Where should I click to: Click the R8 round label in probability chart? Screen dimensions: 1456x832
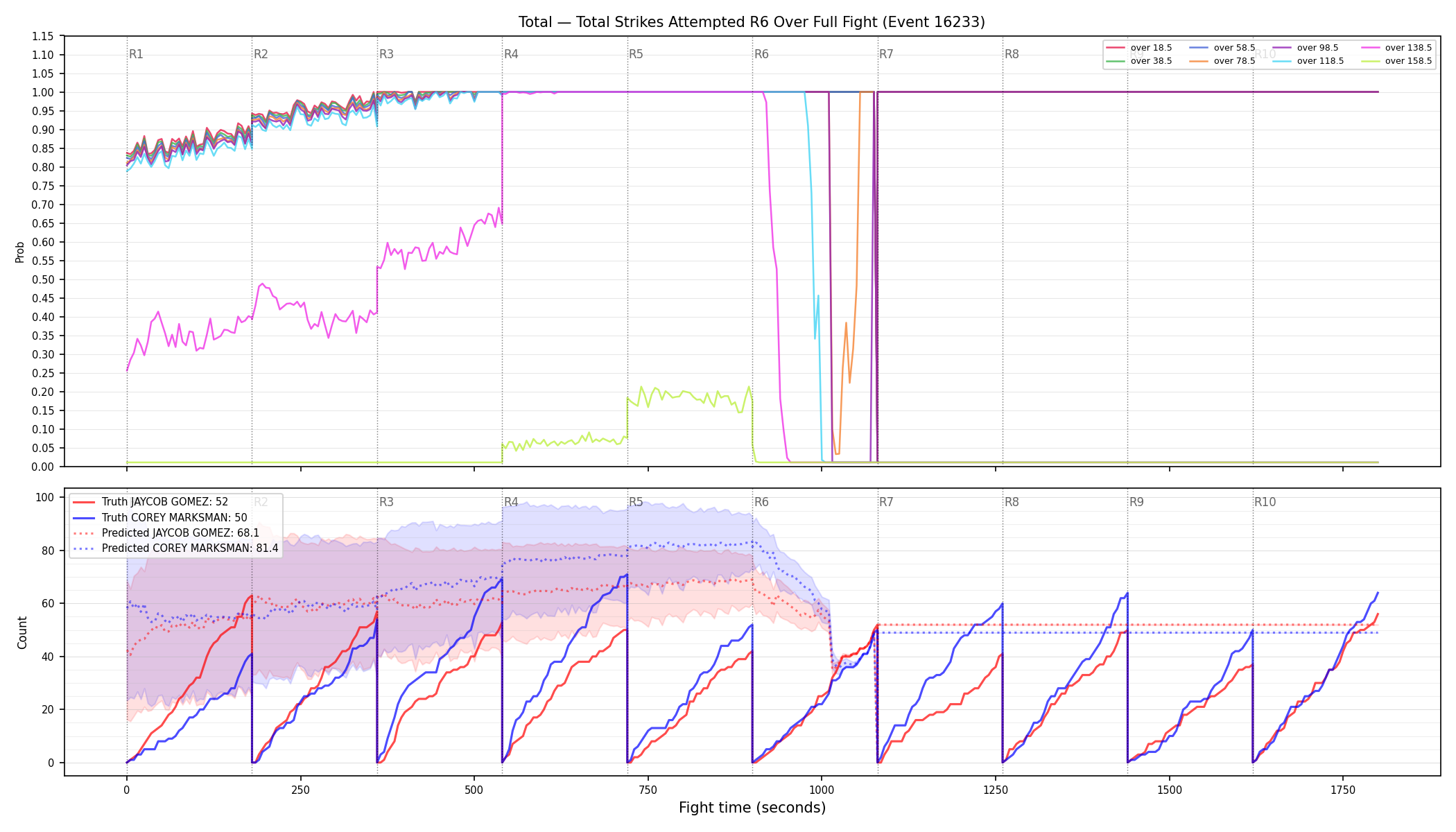click(x=1012, y=54)
